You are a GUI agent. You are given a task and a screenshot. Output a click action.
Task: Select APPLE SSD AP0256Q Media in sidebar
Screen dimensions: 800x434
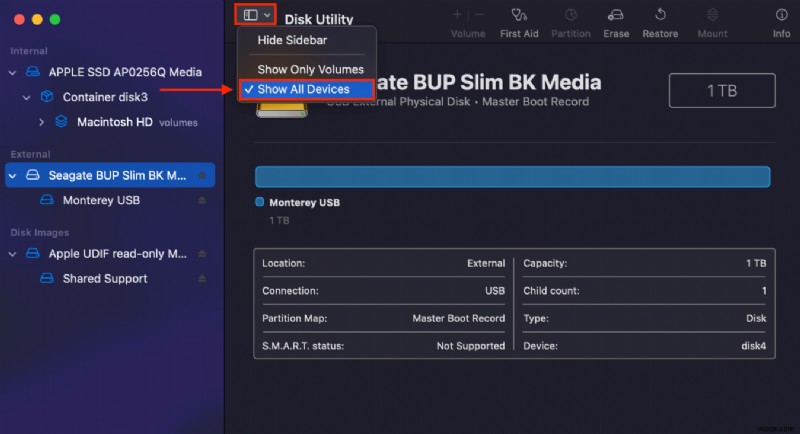(125, 72)
